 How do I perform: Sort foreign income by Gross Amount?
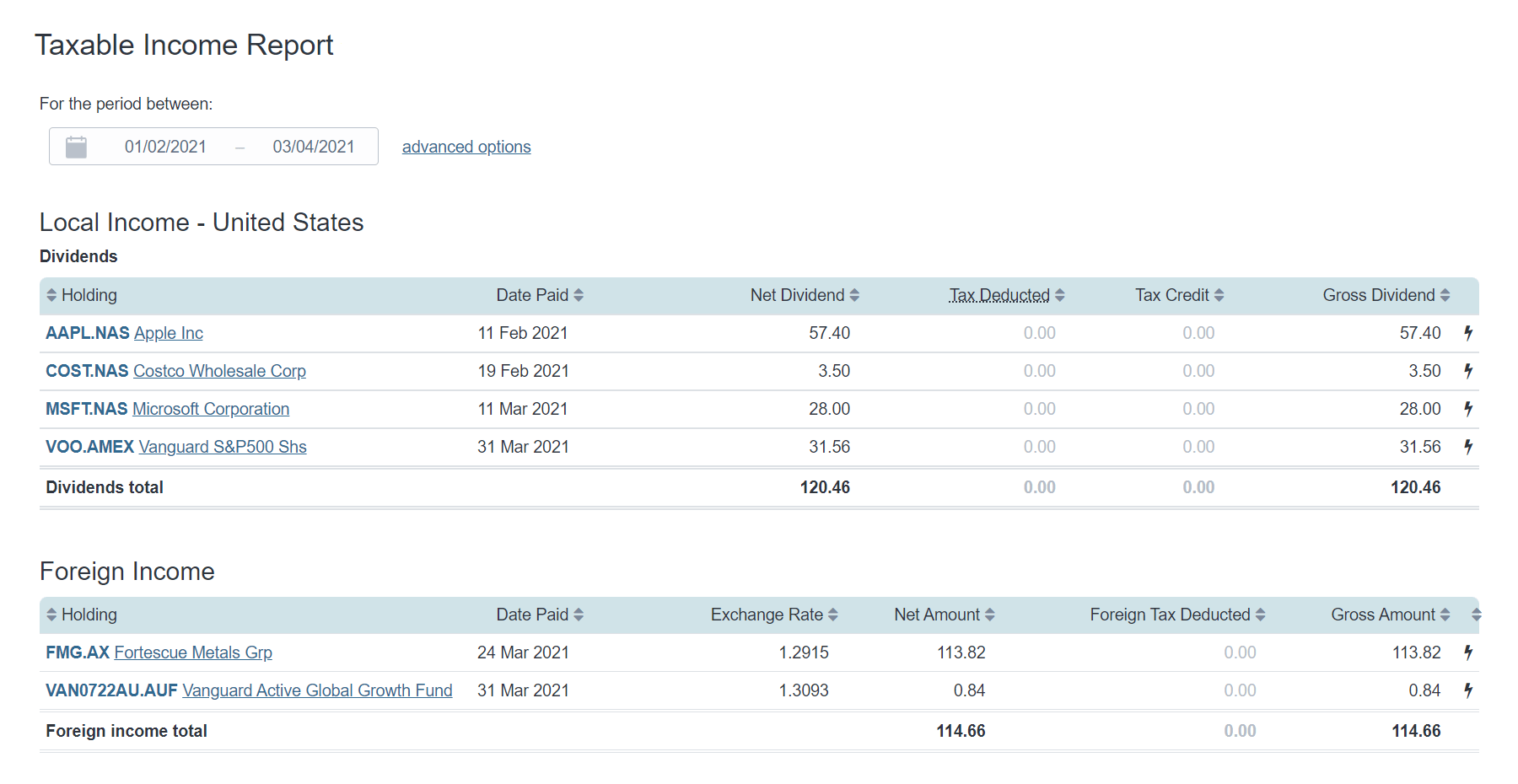1391,615
